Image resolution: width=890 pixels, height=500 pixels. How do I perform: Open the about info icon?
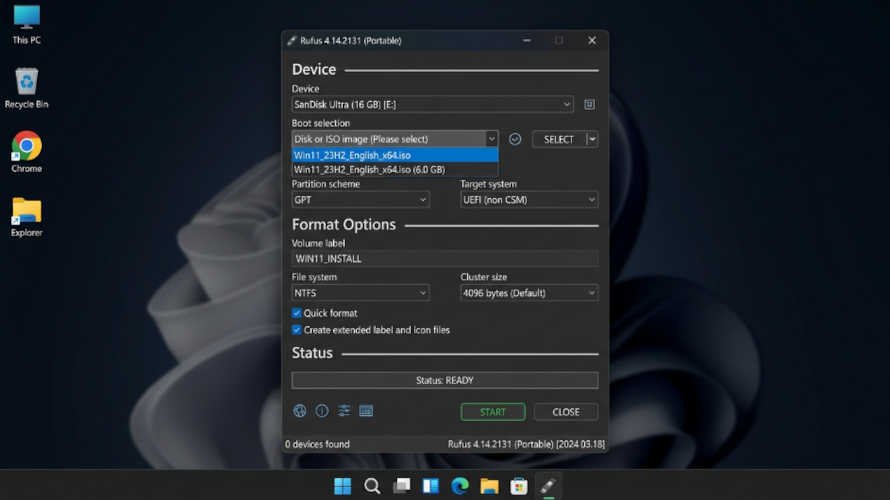(x=322, y=411)
